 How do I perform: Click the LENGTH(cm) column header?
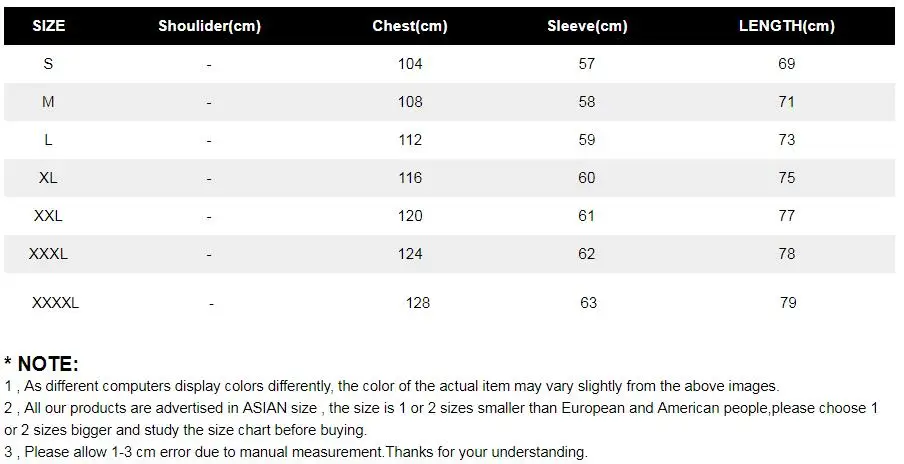786,26
